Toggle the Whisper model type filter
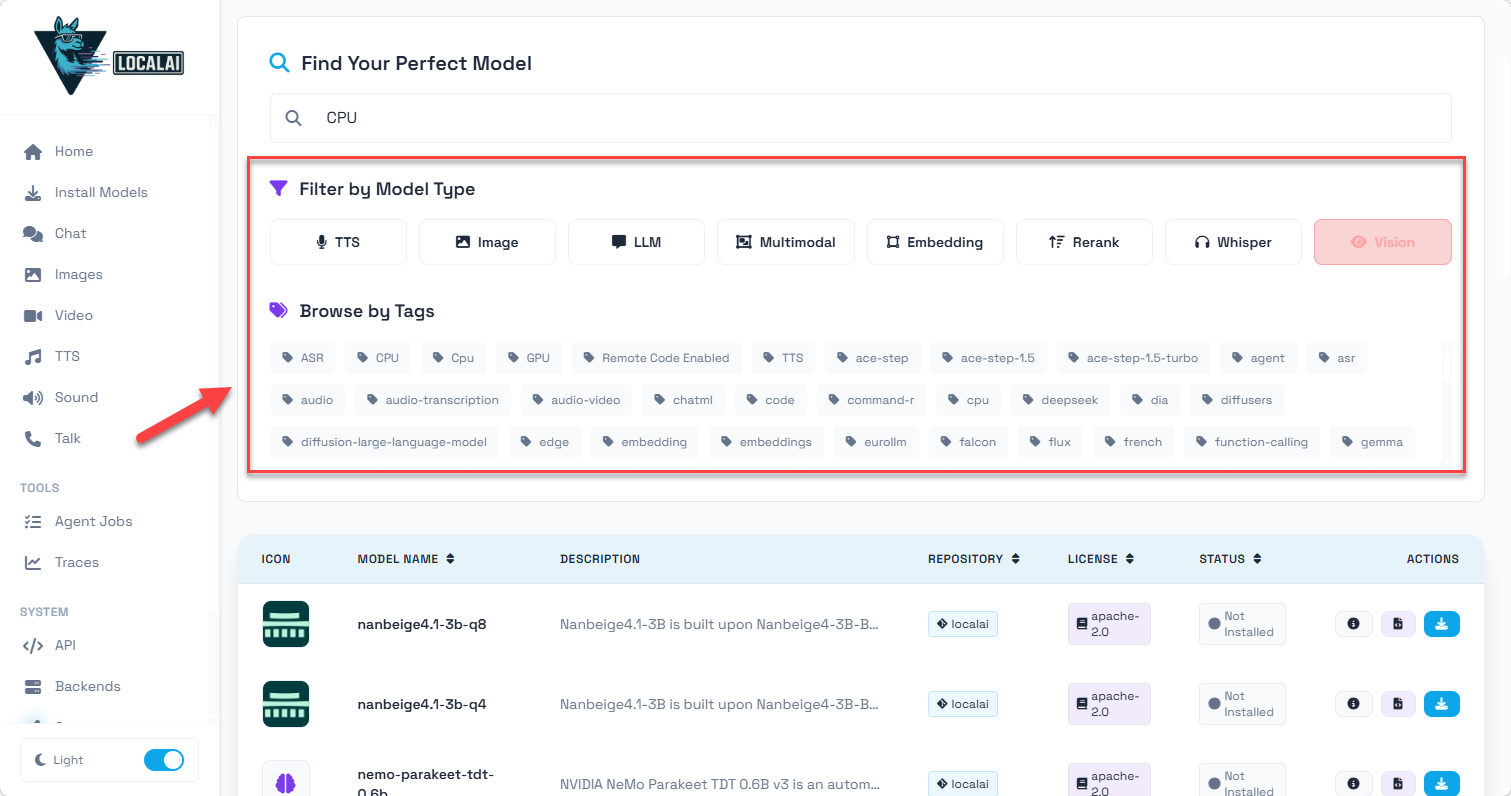The width and height of the screenshot is (1511, 796). pyautogui.click(x=1233, y=242)
